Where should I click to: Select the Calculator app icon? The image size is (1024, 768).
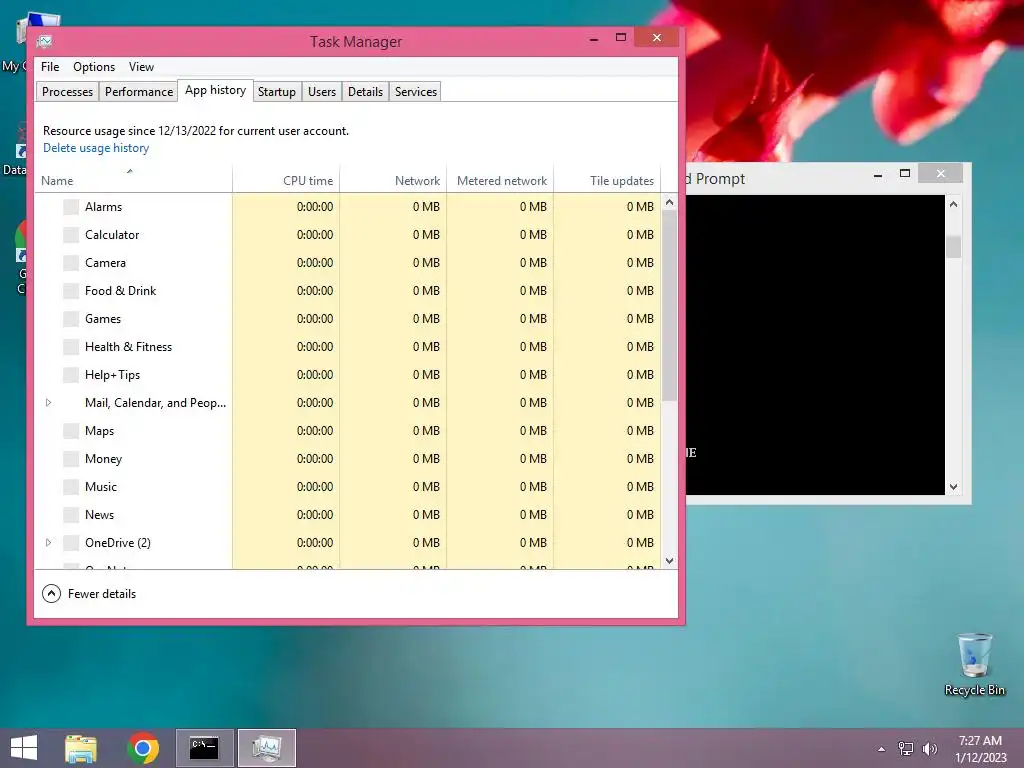point(71,235)
